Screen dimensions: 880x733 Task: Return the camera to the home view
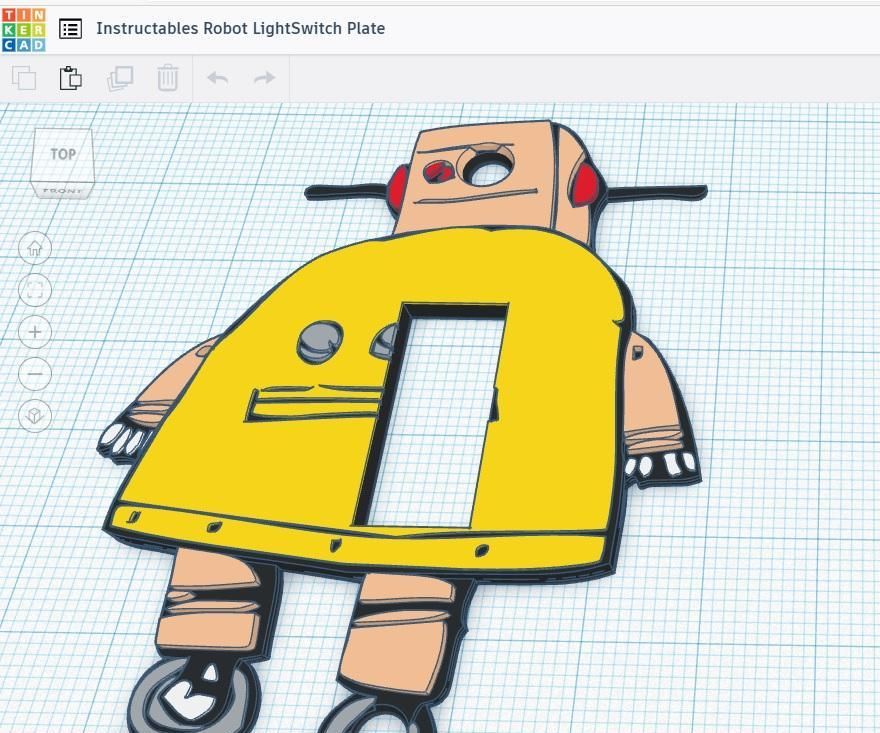tap(35, 248)
